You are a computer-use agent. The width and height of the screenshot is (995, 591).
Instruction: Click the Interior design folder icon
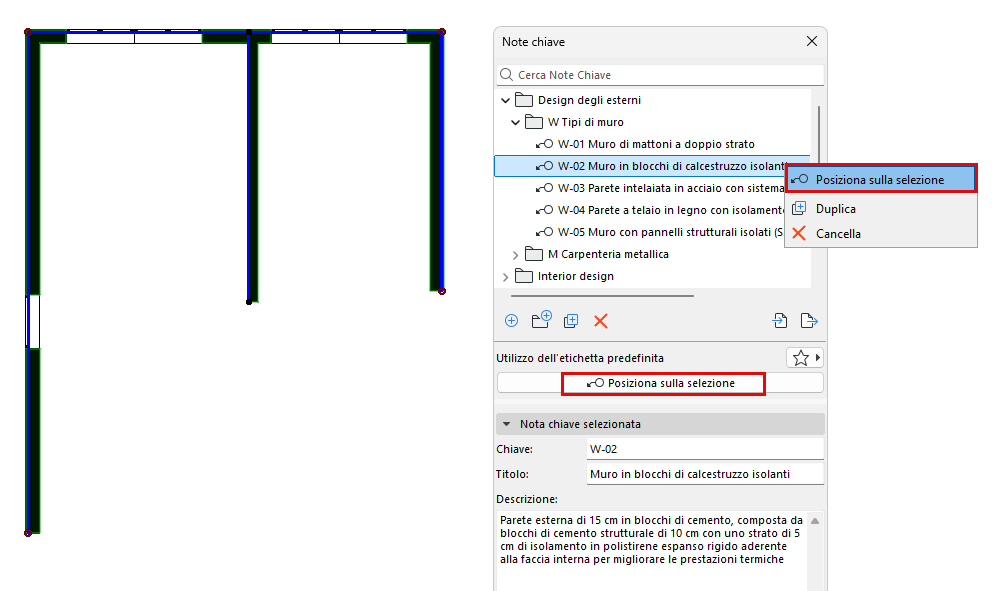(x=524, y=276)
